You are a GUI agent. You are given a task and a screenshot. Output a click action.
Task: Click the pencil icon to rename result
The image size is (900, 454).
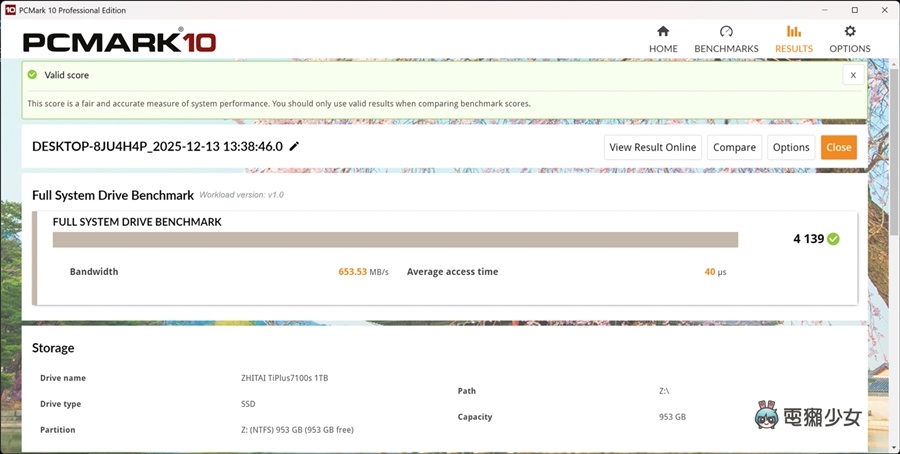(294, 147)
